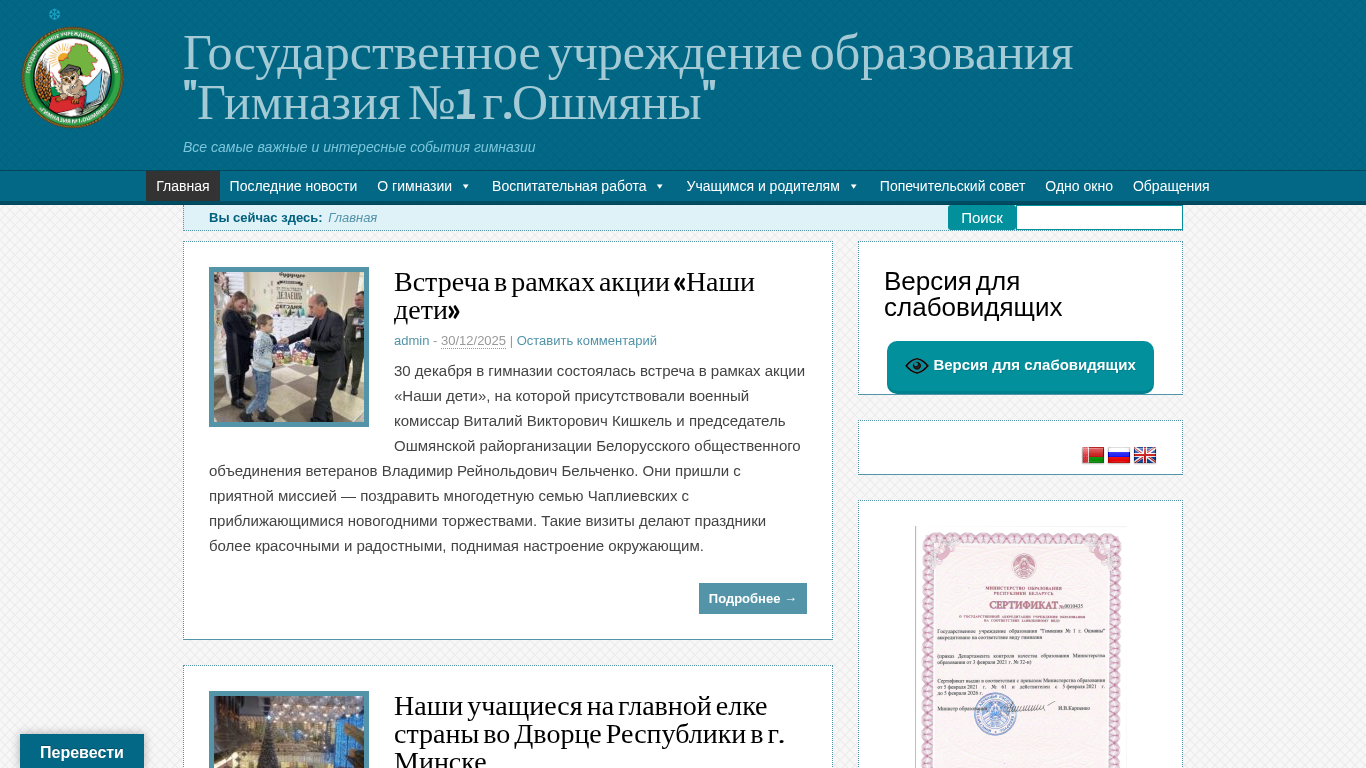Switch site language to English flag
The height and width of the screenshot is (768, 1366).
click(x=1145, y=456)
